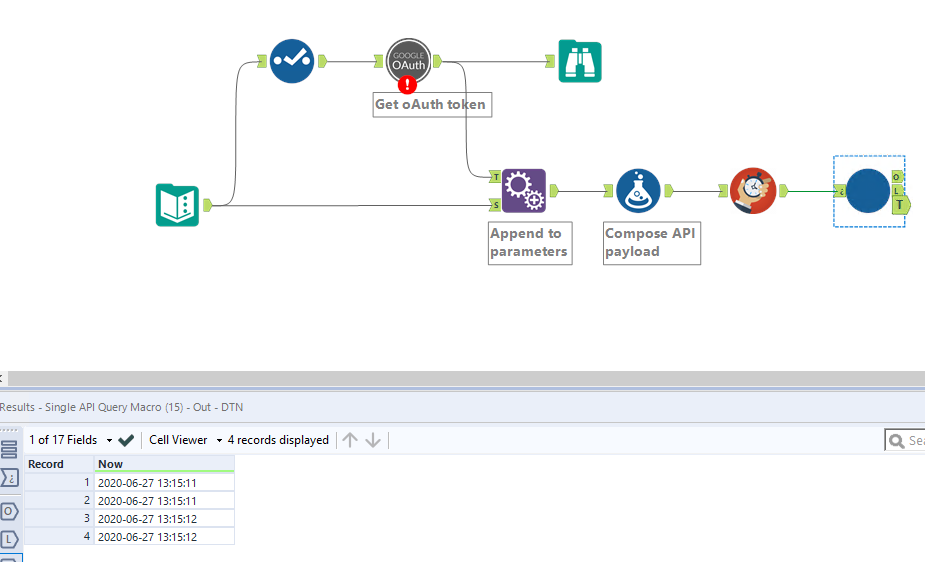Select the Throttle stopwatch tool
The image size is (925, 562).
pyautogui.click(x=753, y=191)
